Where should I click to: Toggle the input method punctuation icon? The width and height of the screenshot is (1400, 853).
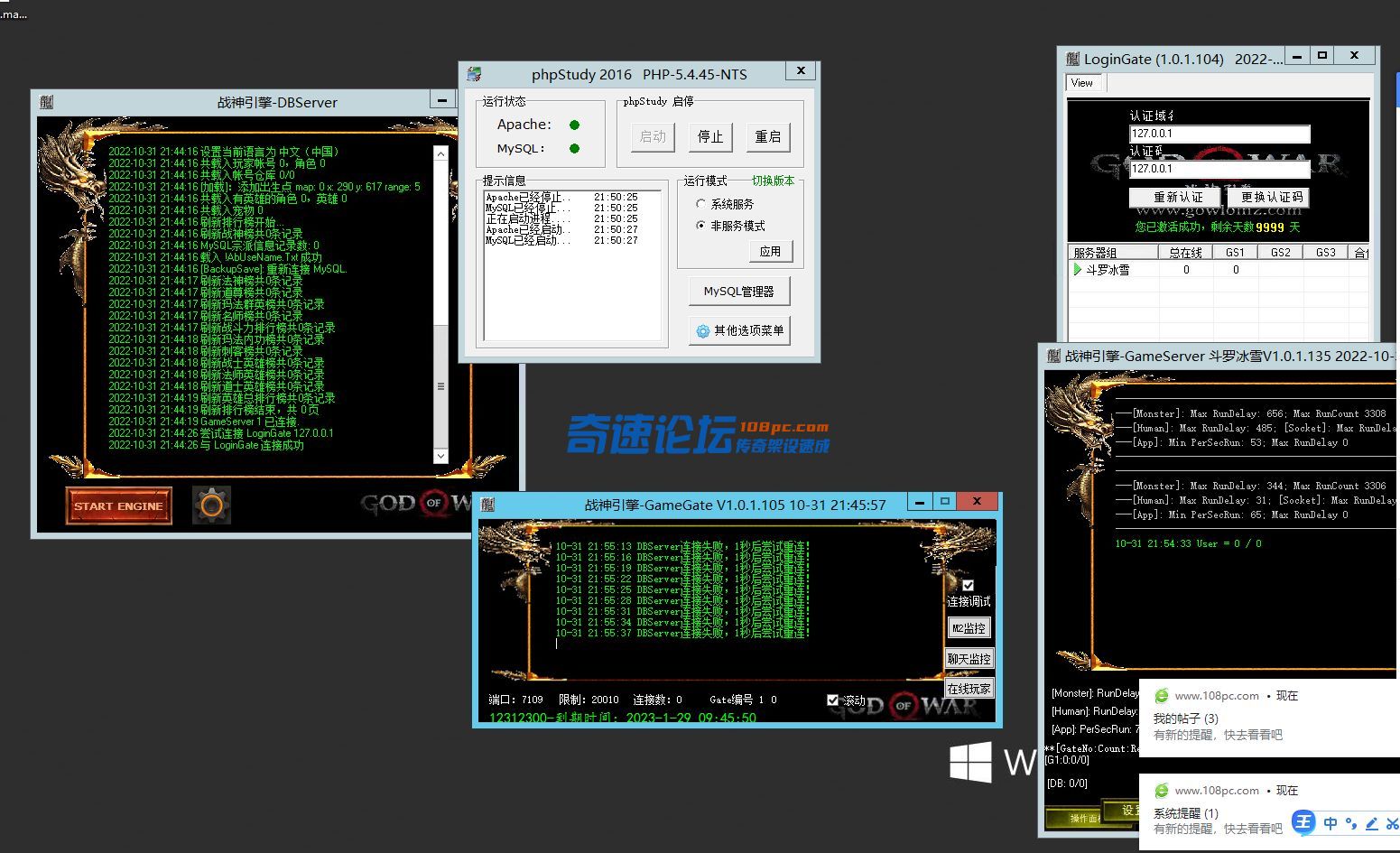1351,823
